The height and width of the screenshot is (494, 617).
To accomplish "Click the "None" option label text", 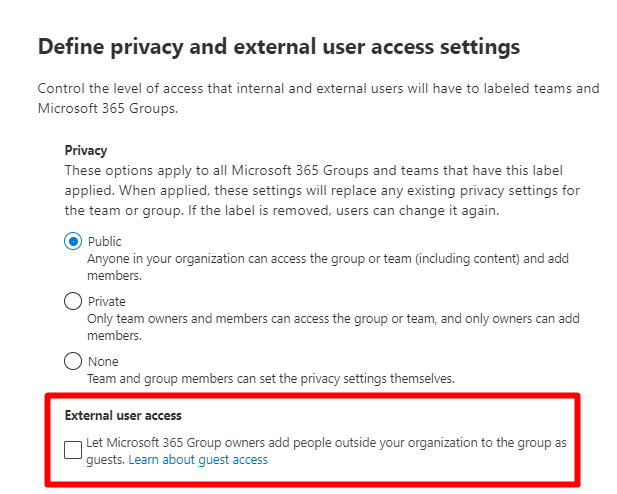I will click(103, 361).
